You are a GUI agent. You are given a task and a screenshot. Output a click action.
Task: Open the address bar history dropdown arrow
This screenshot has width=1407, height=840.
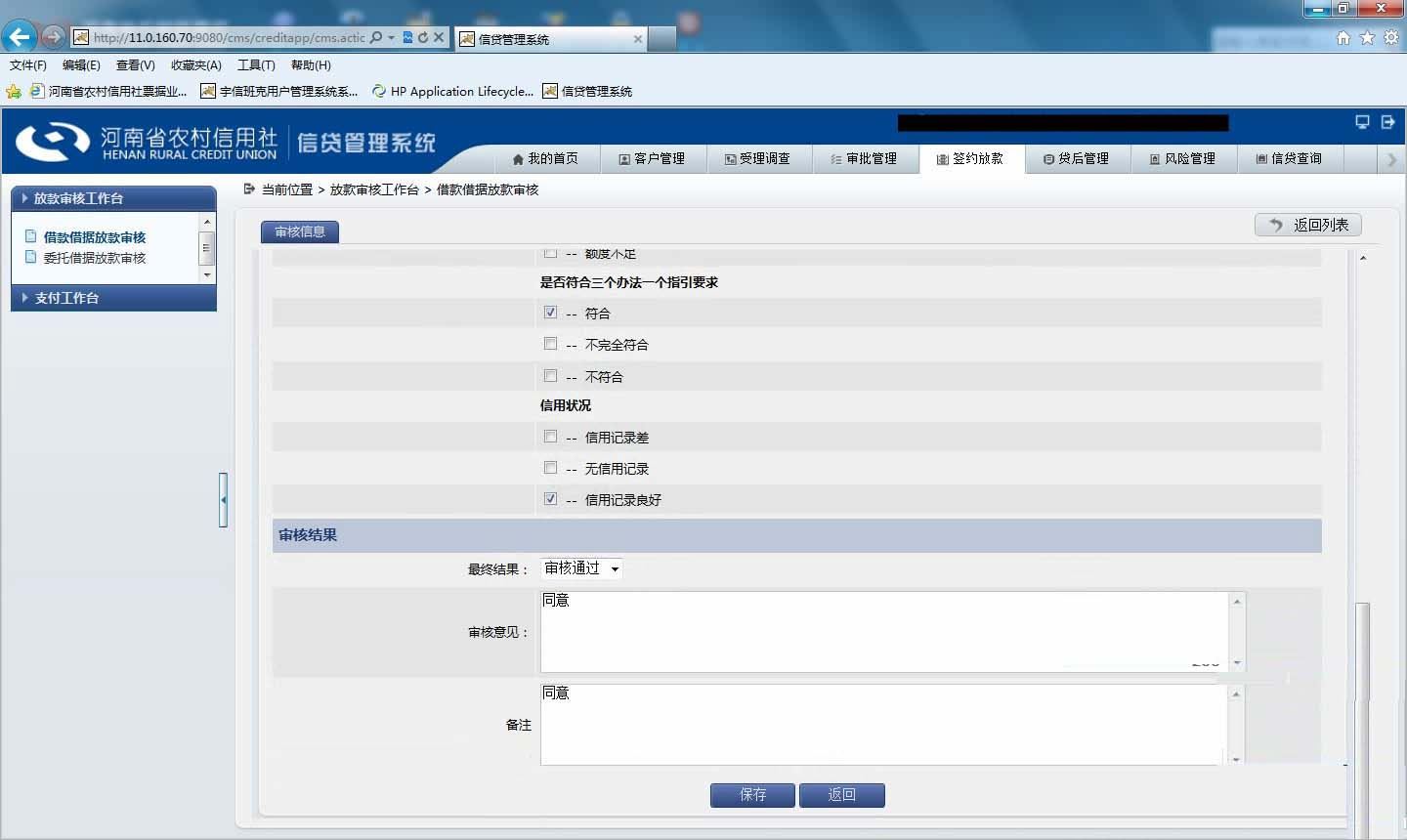(392, 37)
